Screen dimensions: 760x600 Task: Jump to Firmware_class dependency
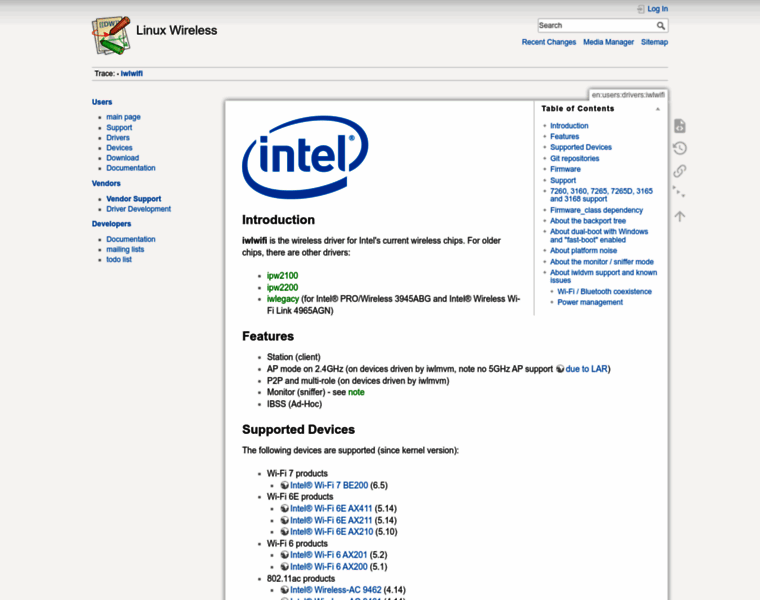(596, 210)
